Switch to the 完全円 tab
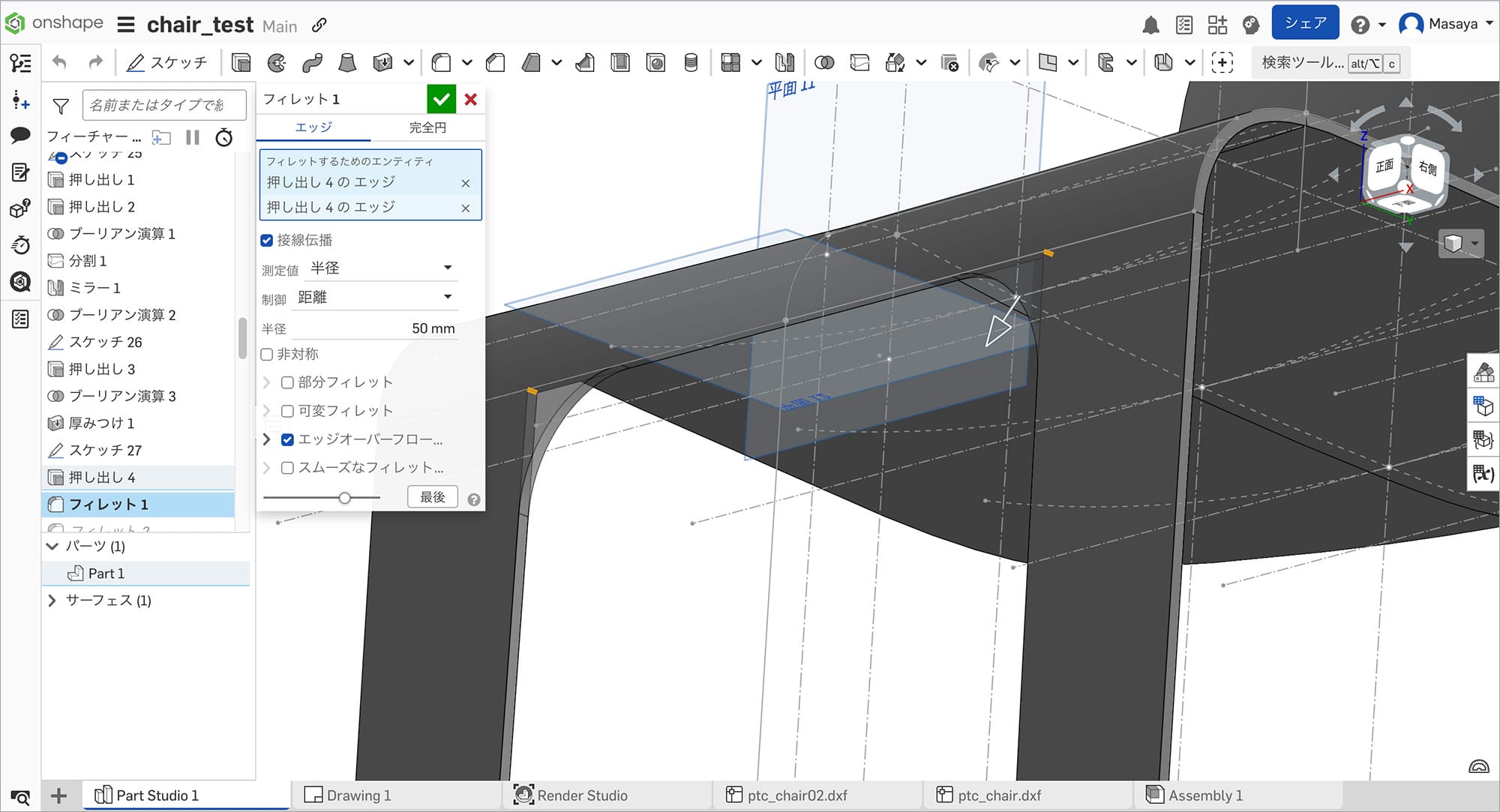 tap(427, 127)
